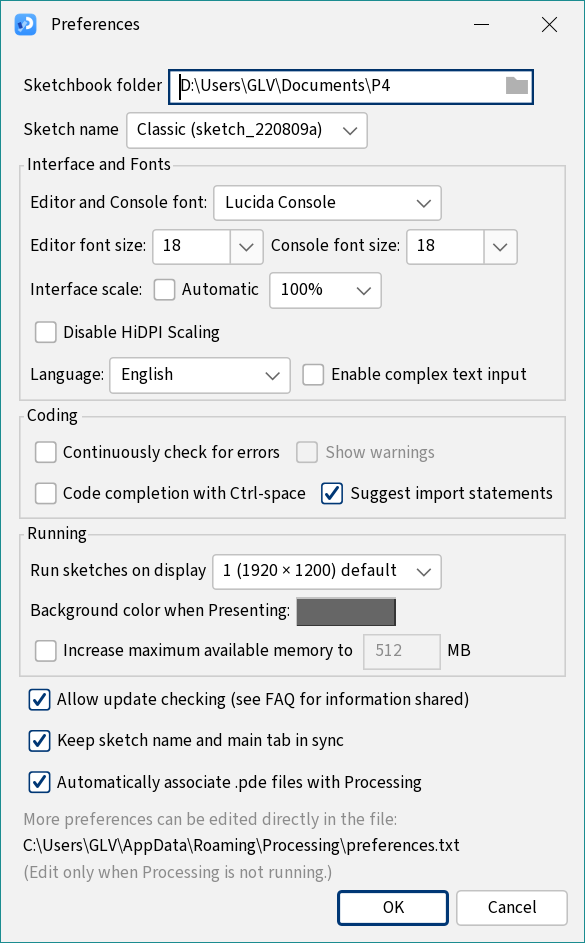Viewport: 585px width, 943px height.
Task: Enable Automatic interface scale checkbox
Action: pyautogui.click(x=164, y=290)
